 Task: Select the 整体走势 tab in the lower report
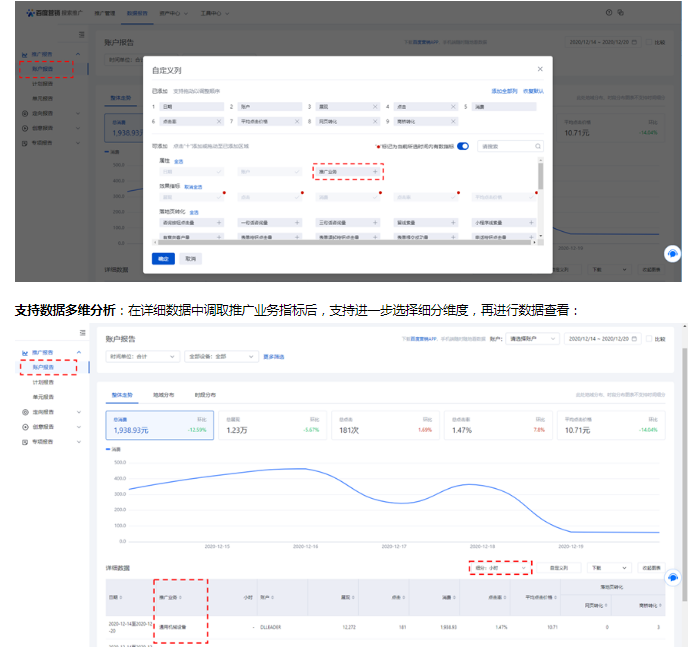click(122, 394)
